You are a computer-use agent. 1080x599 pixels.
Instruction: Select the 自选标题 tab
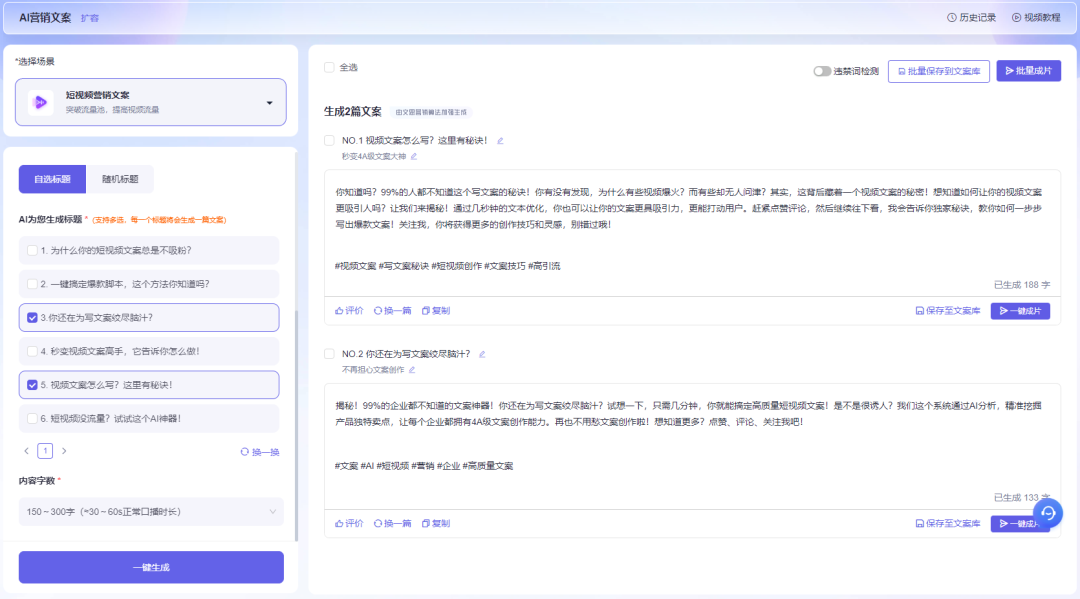click(52, 179)
